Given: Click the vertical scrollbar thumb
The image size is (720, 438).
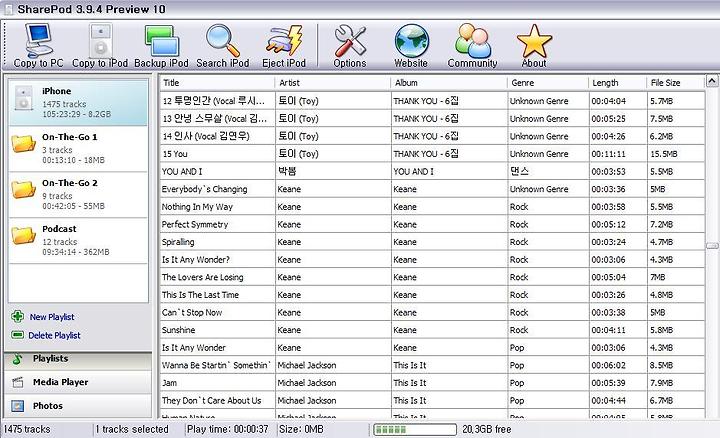Looking at the screenshot, I should click(x=712, y=246).
